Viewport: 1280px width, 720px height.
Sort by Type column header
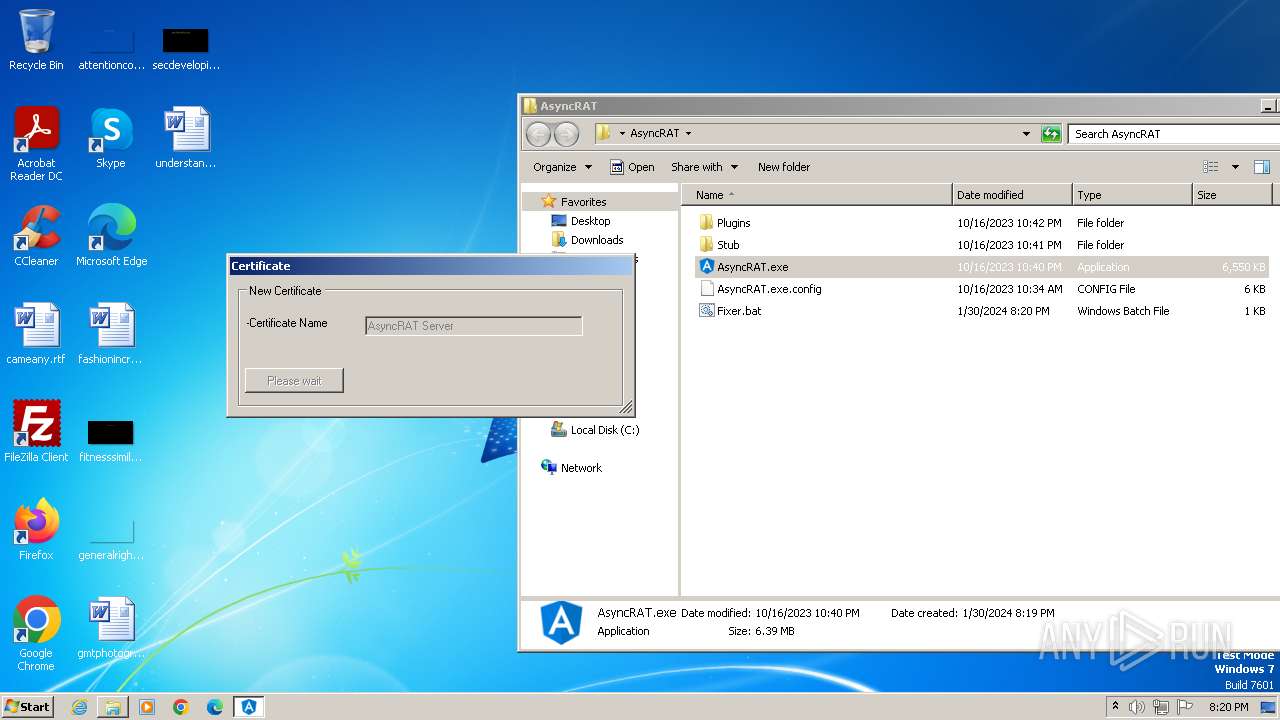click(1132, 195)
